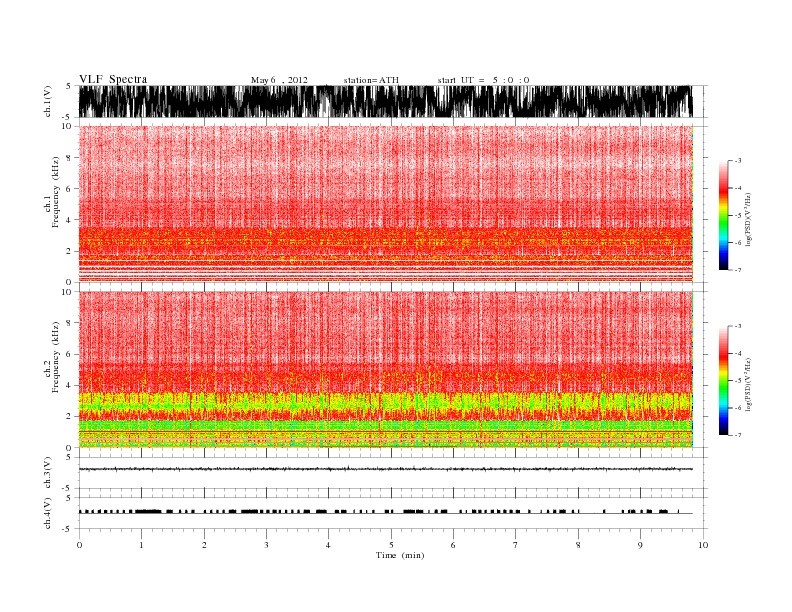Click inside the ch.1 spectrogram plot
The image size is (792, 612).
coord(385,203)
